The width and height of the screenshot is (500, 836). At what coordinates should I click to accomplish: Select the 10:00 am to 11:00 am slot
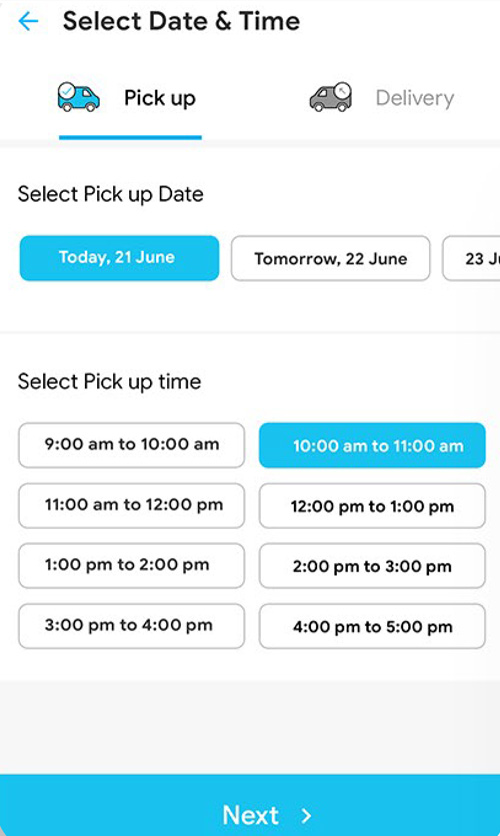372,445
